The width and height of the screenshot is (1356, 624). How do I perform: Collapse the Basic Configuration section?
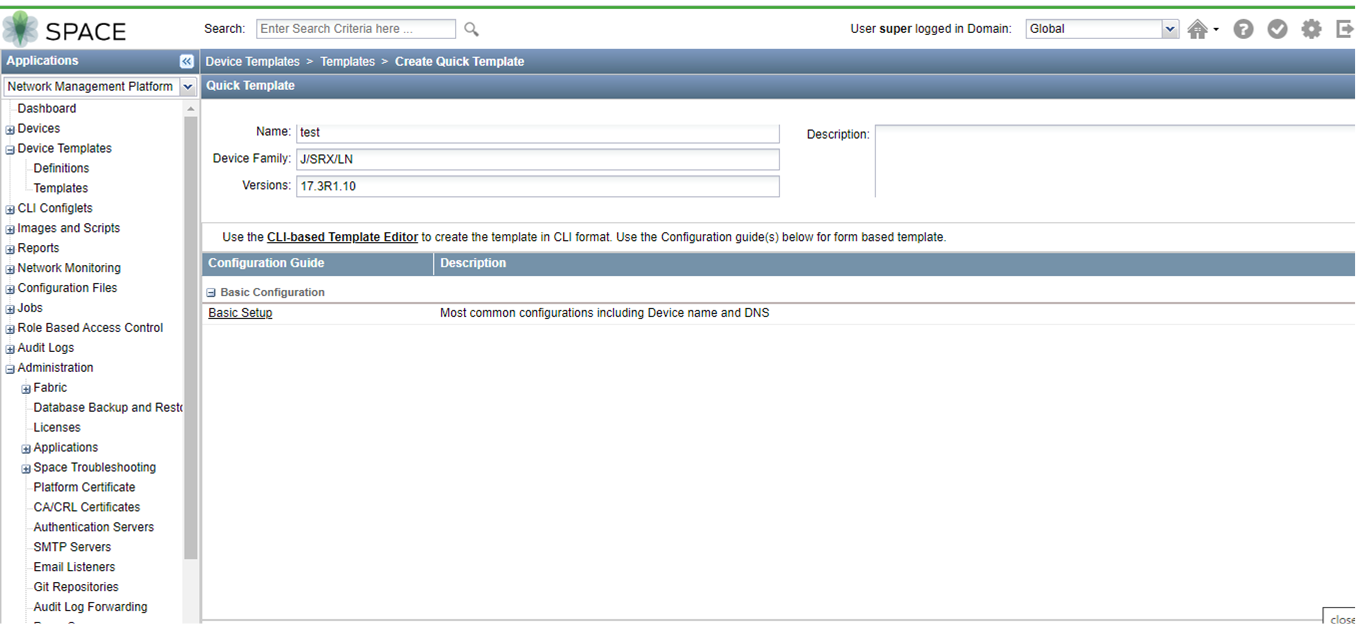(210, 292)
